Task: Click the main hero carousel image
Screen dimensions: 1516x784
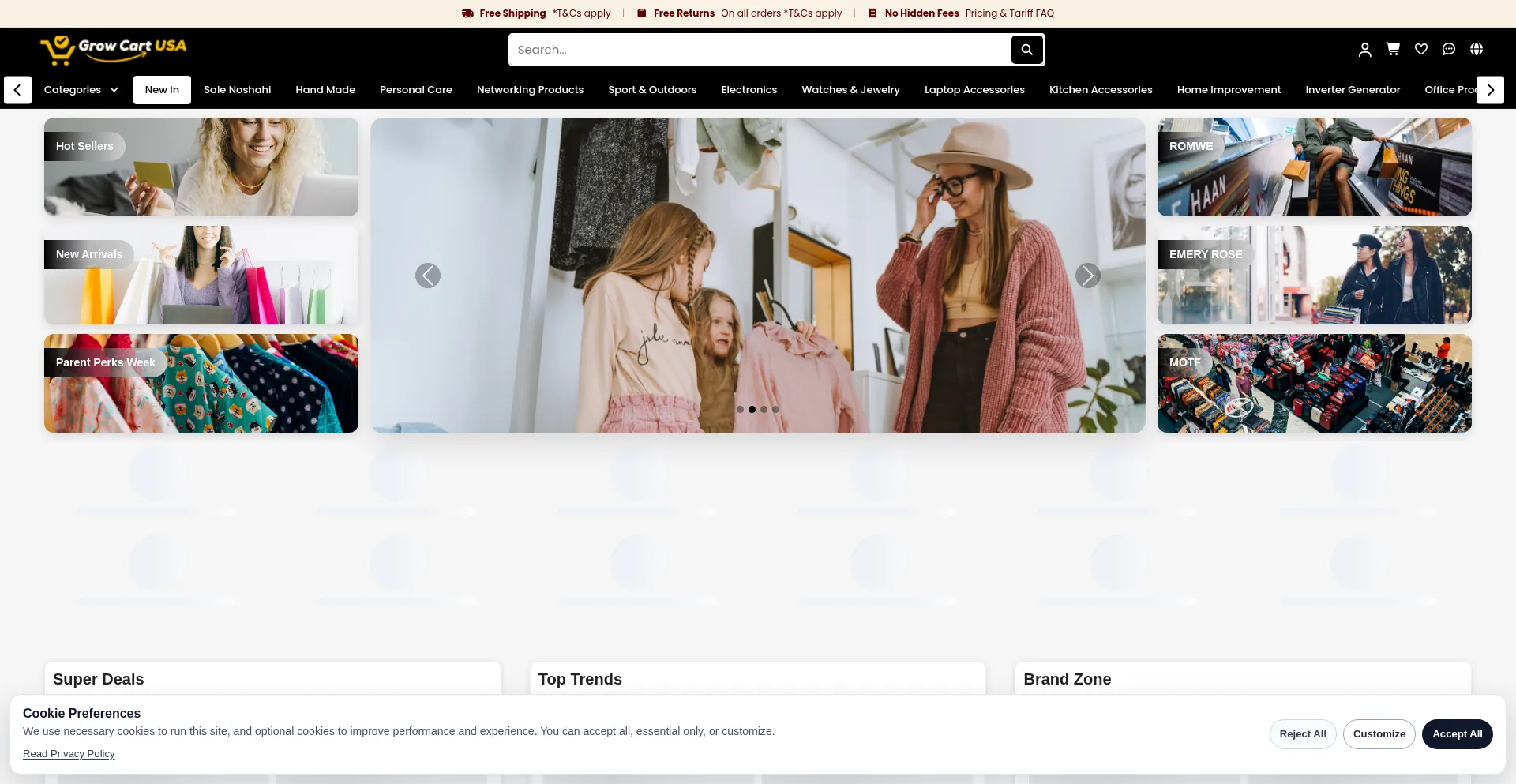Action: click(x=758, y=276)
